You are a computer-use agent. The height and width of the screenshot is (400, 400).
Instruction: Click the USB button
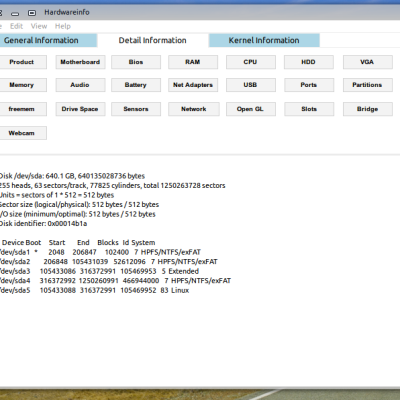[x=251, y=85]
